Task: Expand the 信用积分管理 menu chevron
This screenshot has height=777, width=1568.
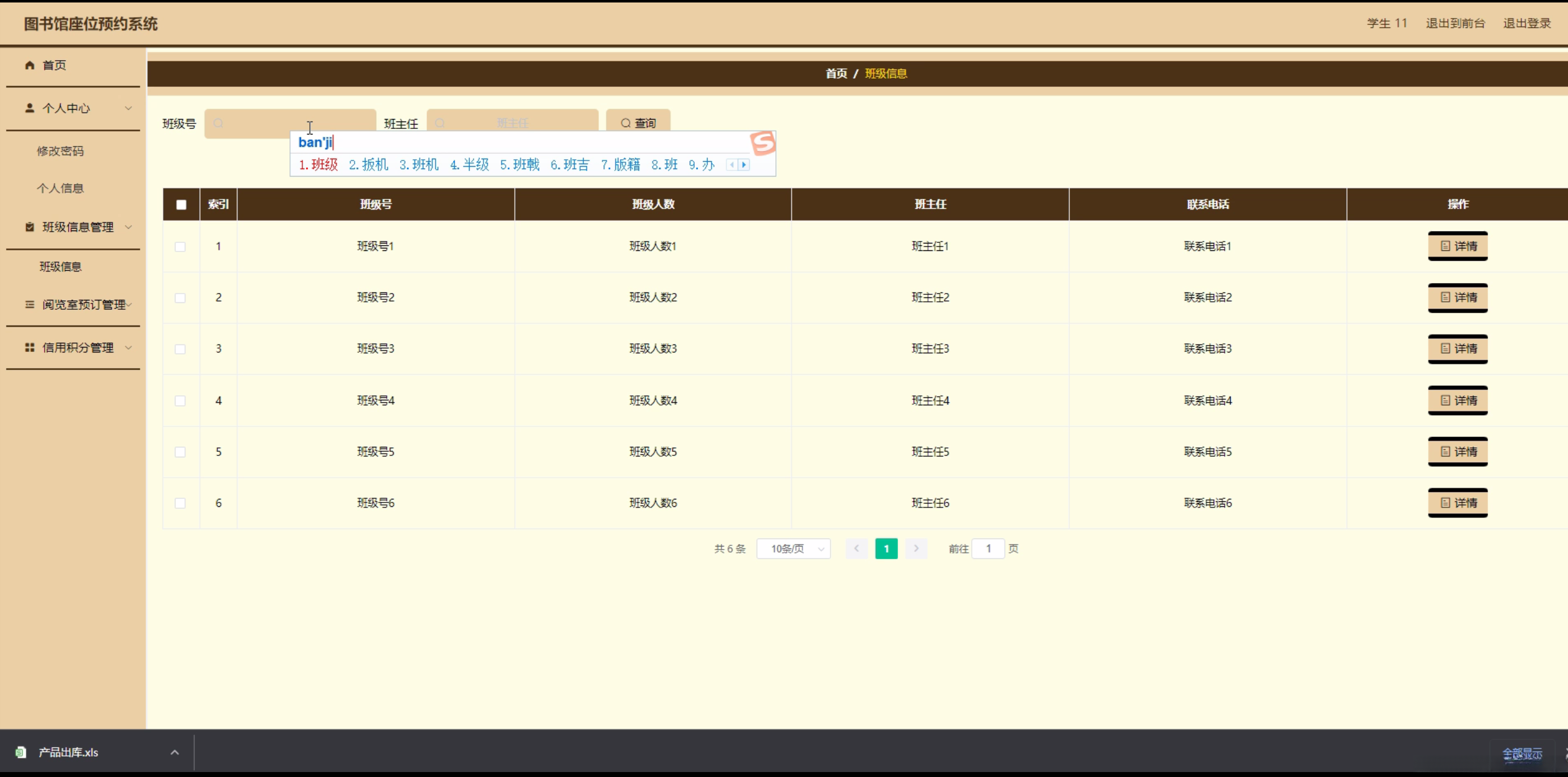Action: (128, 348)
